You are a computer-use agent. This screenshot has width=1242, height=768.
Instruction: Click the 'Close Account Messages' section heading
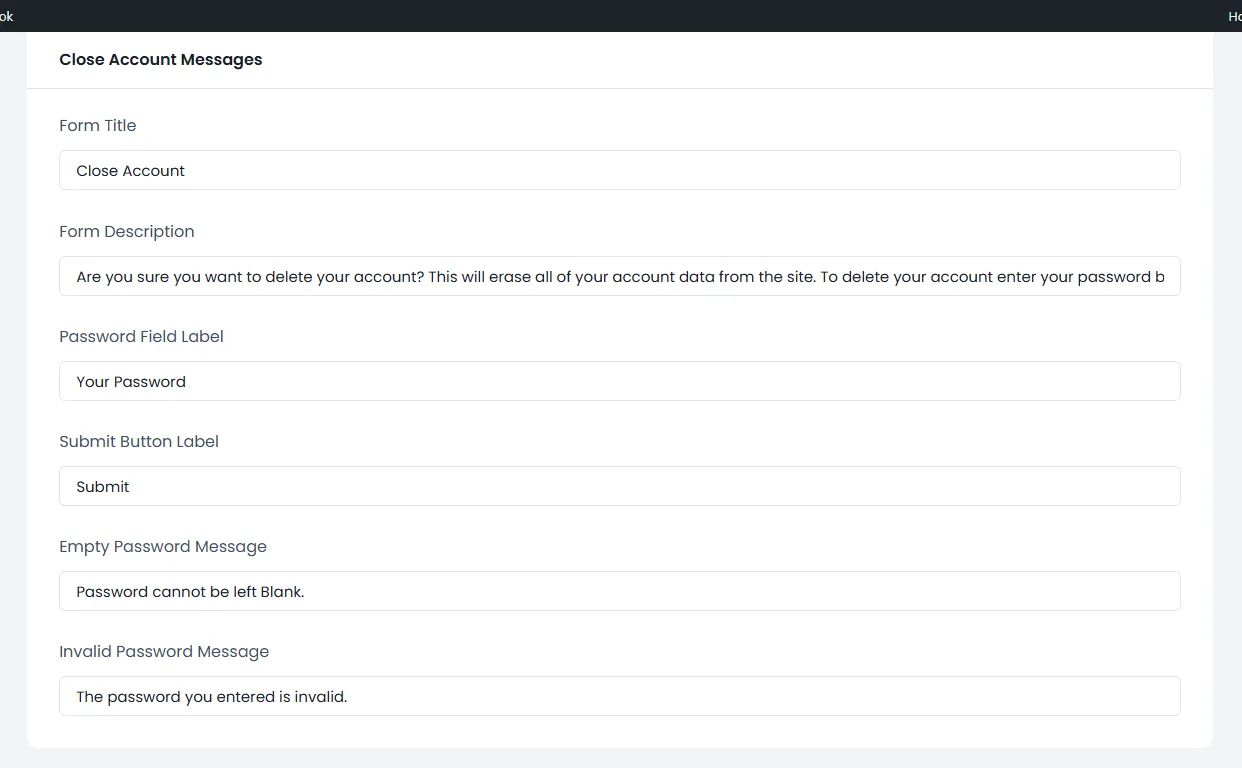coord(160,60)
